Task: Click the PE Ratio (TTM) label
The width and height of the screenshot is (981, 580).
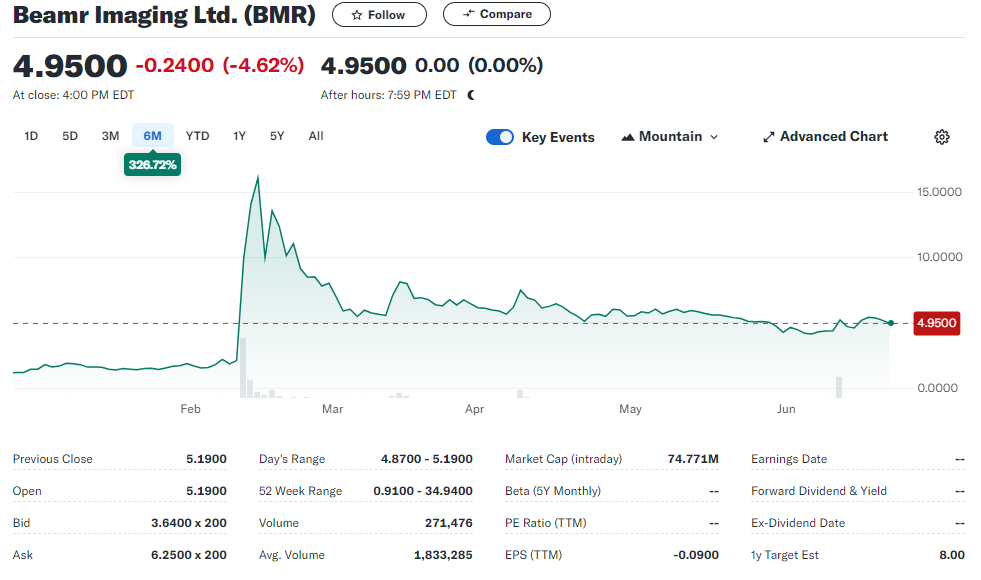Action: pyautogui.click(x=546, y=523)
